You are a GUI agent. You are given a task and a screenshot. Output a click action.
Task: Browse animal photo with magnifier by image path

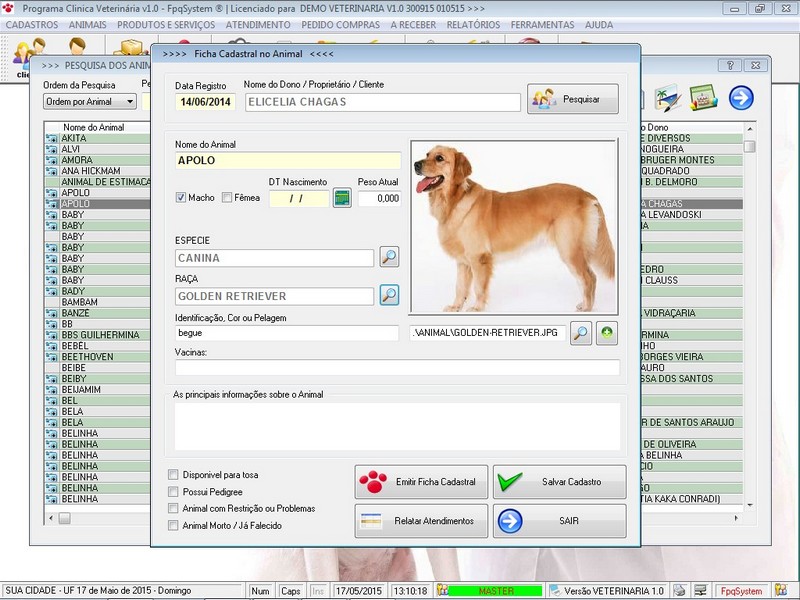click(581, 333)
